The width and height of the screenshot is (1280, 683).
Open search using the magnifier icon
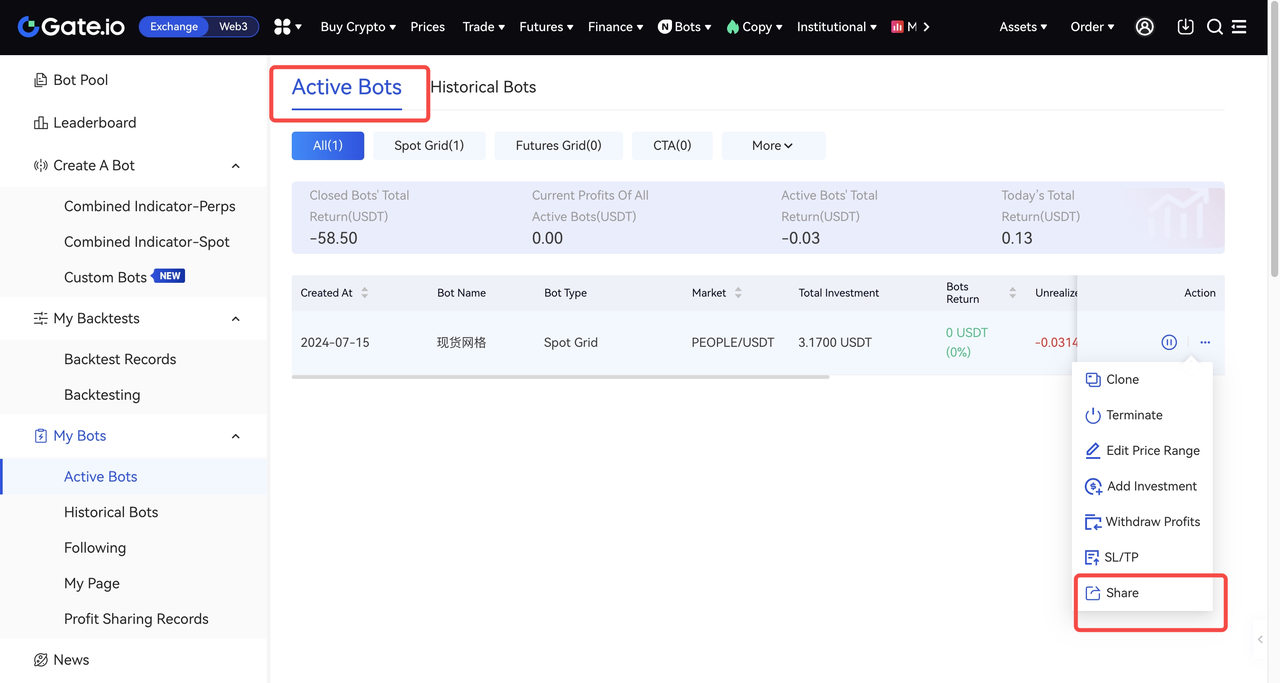(1215, 27)
